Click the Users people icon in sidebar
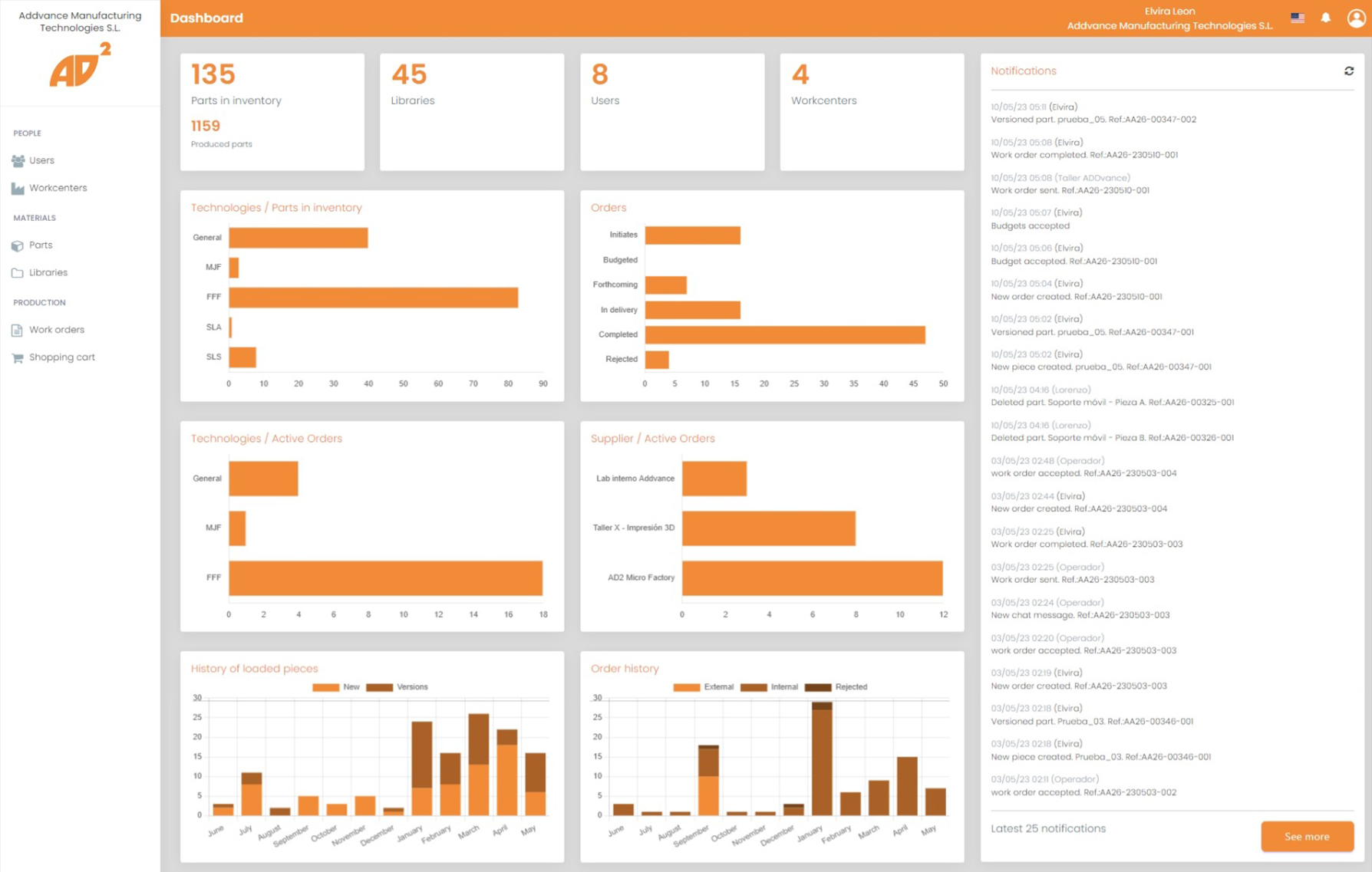This screenshot has width=1372, height=872. pos(18,161)
